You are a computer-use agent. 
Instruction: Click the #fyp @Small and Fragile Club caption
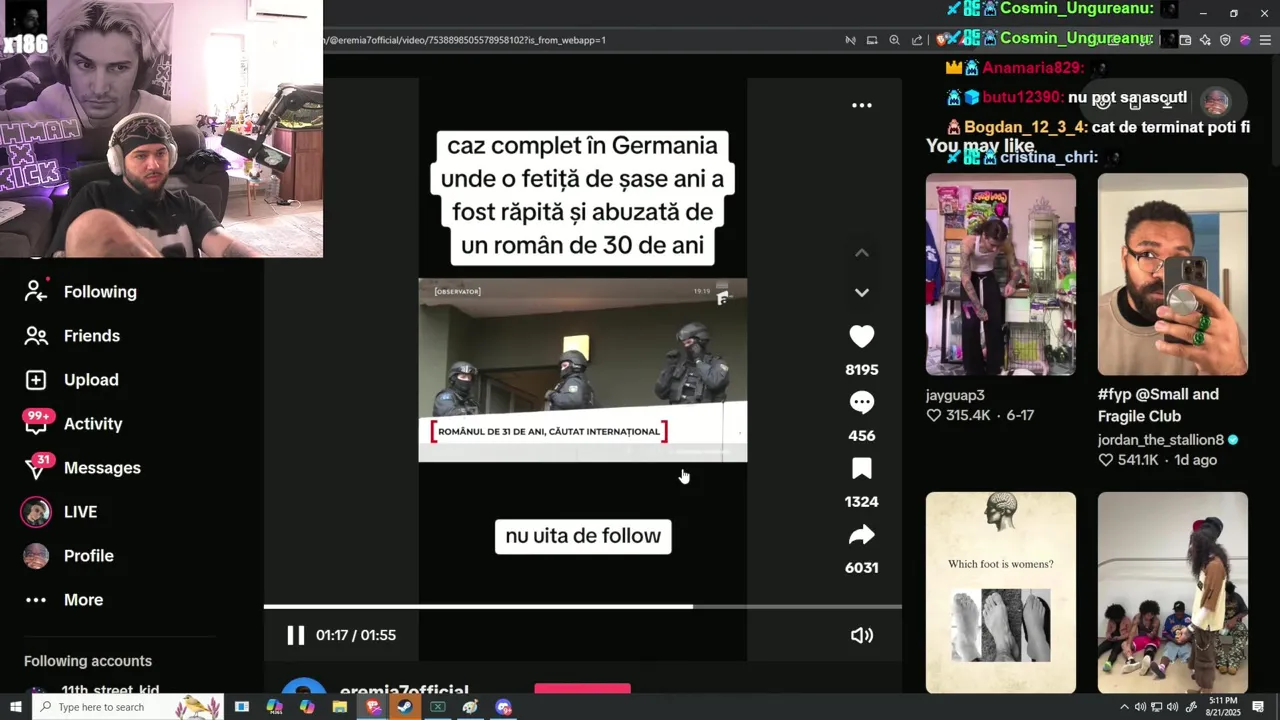(1158, 405)
